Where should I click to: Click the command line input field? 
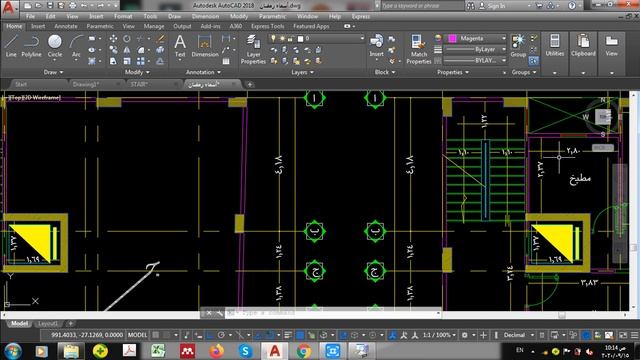click(333, 313)
